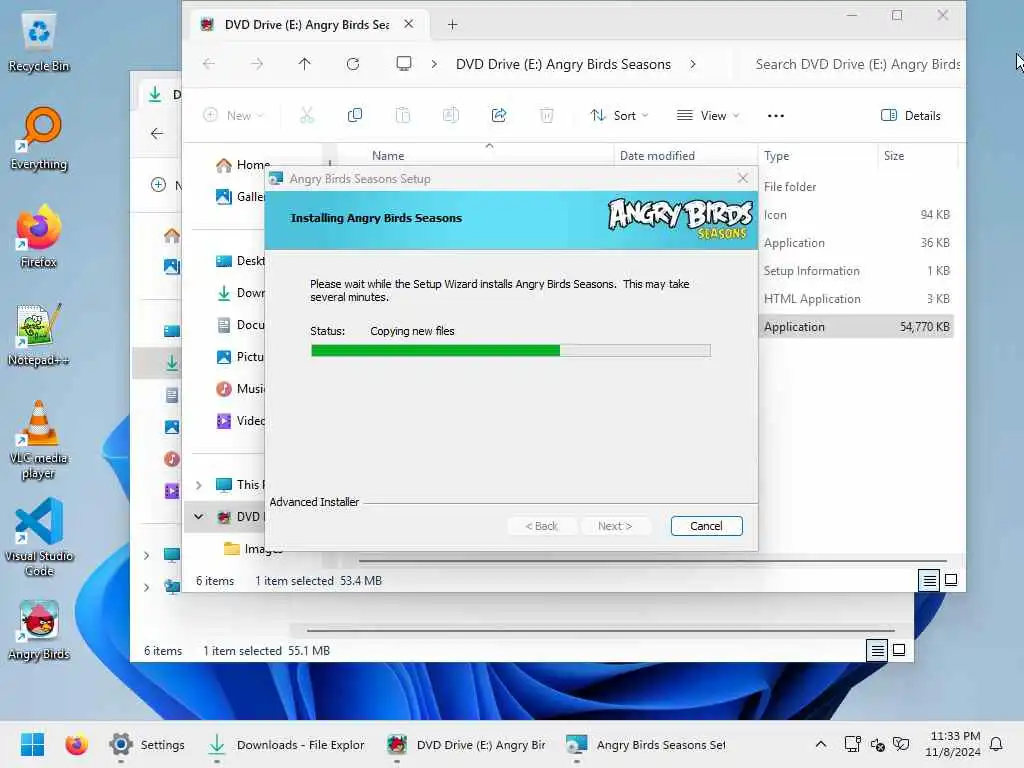Click the taskbar clock showing 11:33 PM
The image size is (1024, 768).
[x=953, y=744]
